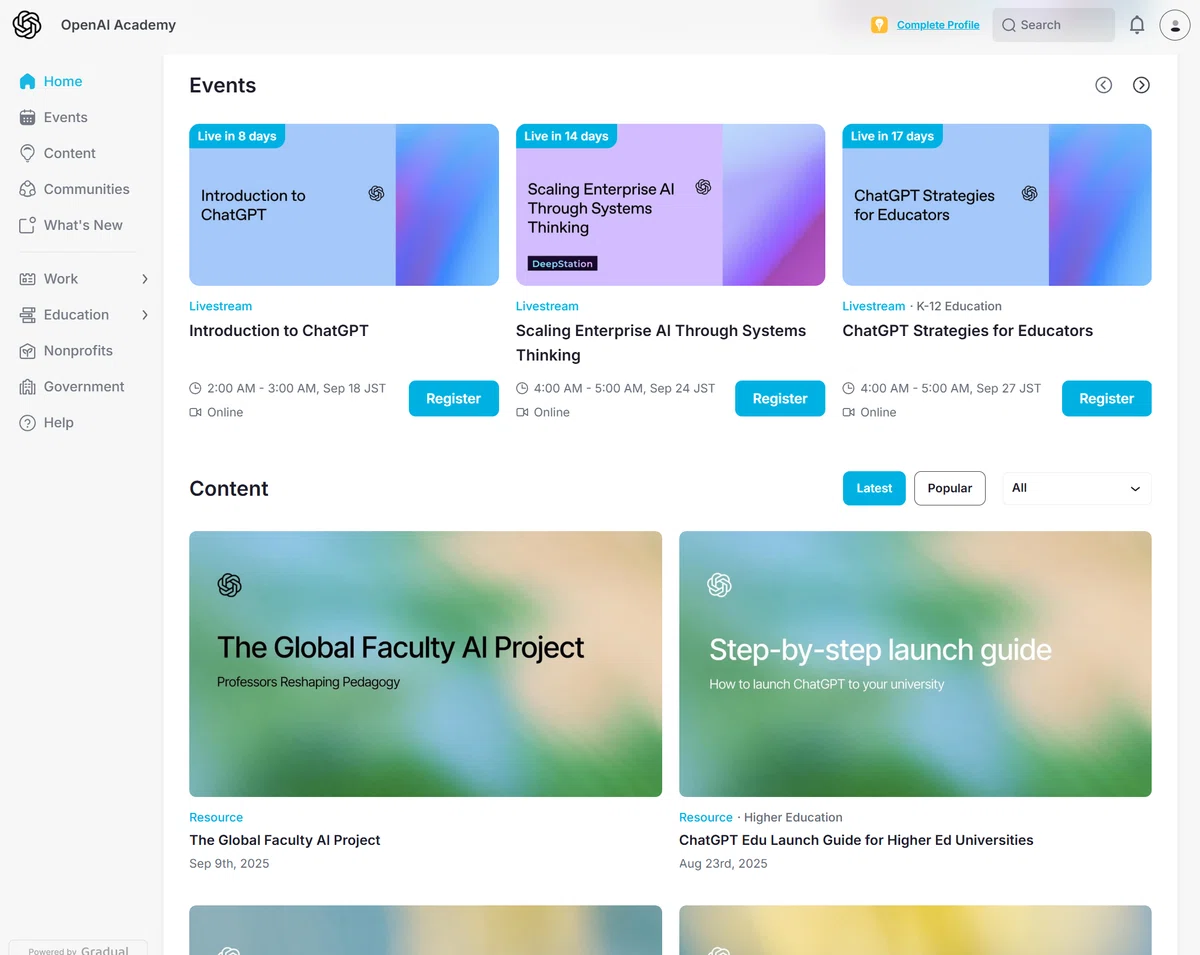Click Live in 14 days badge
Screen dimensions: 1200x955
coord(566,136)
